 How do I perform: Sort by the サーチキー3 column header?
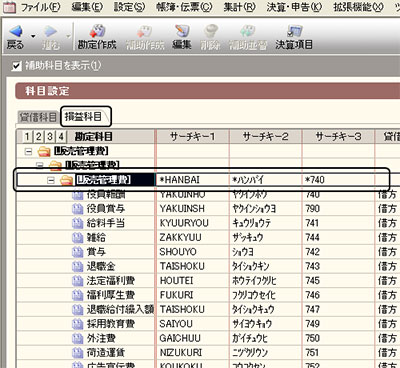pyautogui.click(x=338, y=136)
